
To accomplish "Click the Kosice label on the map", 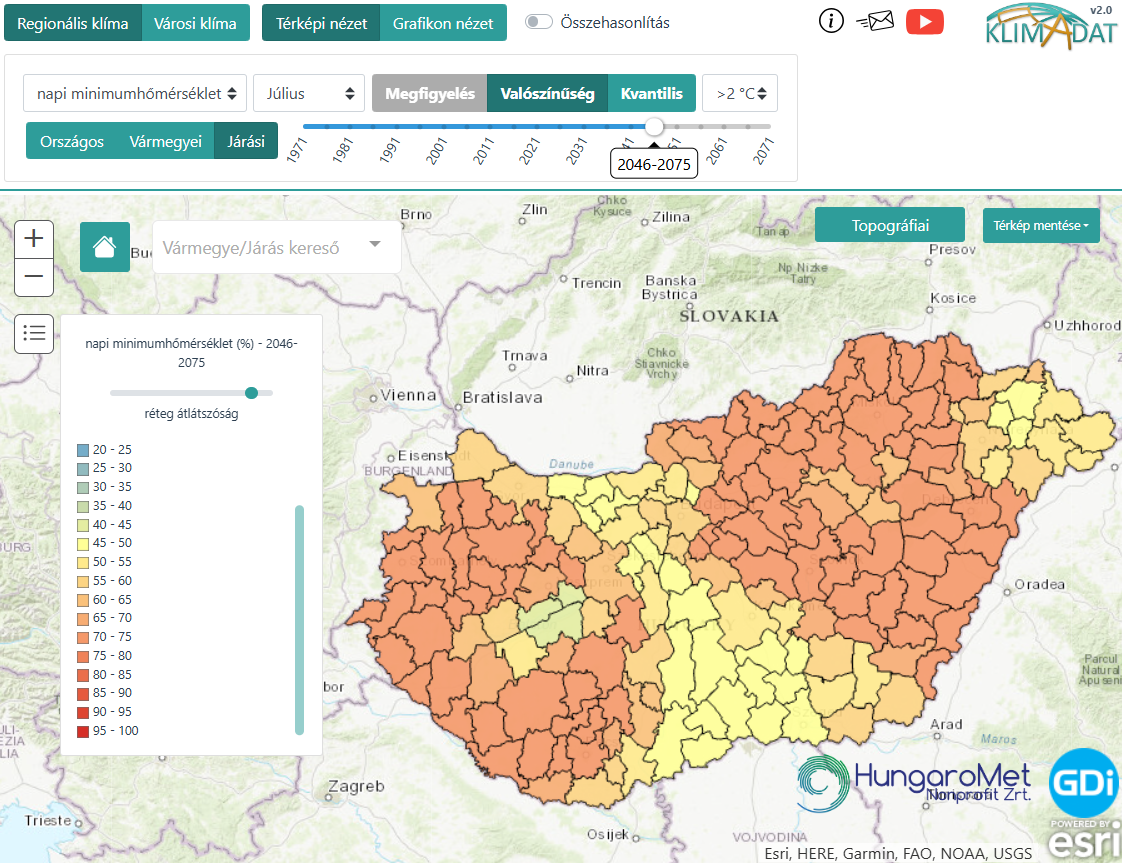I will coord(952,298).
